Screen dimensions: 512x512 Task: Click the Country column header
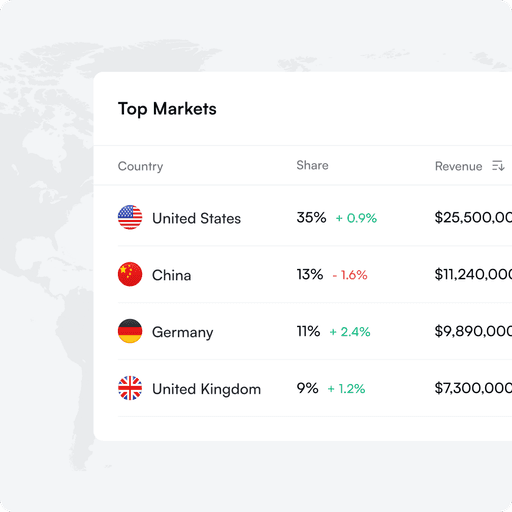coord(140,166)
